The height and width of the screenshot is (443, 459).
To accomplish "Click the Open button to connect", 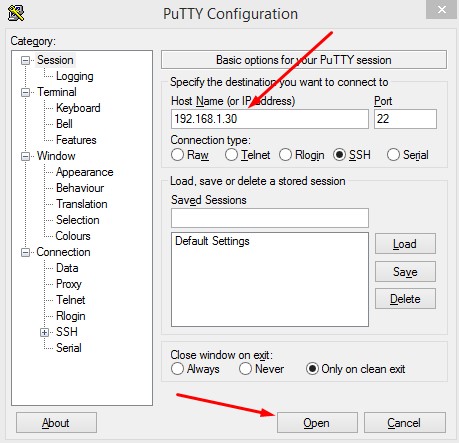I will 317,423.
